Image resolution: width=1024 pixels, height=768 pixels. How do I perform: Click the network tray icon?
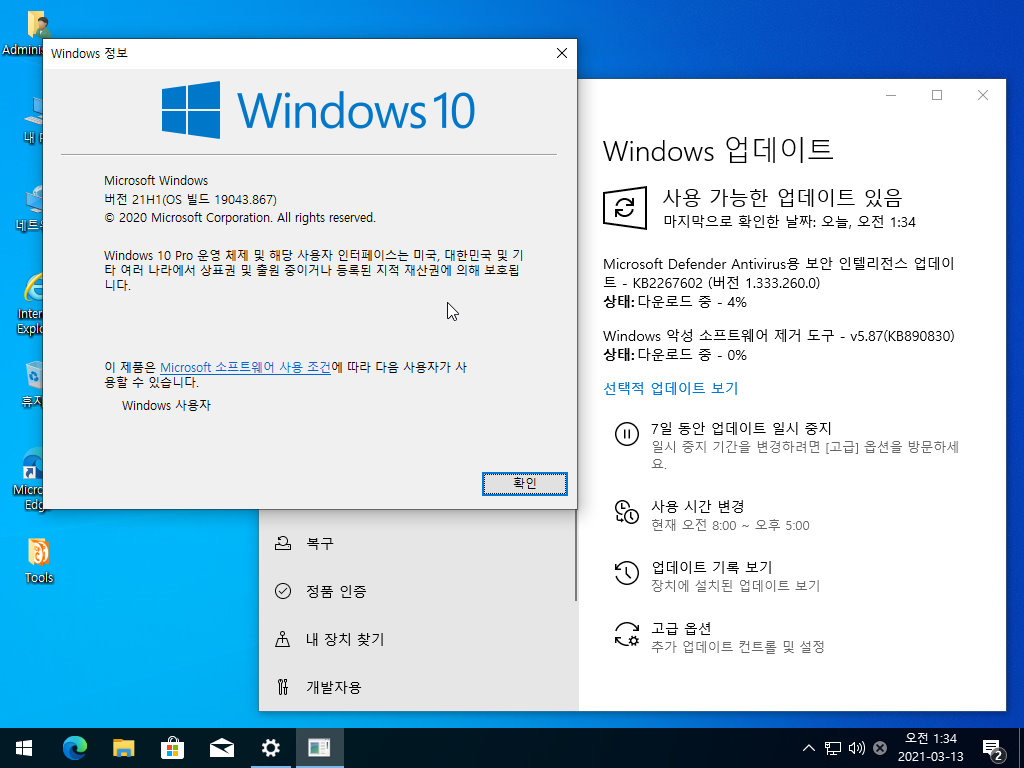833,748
